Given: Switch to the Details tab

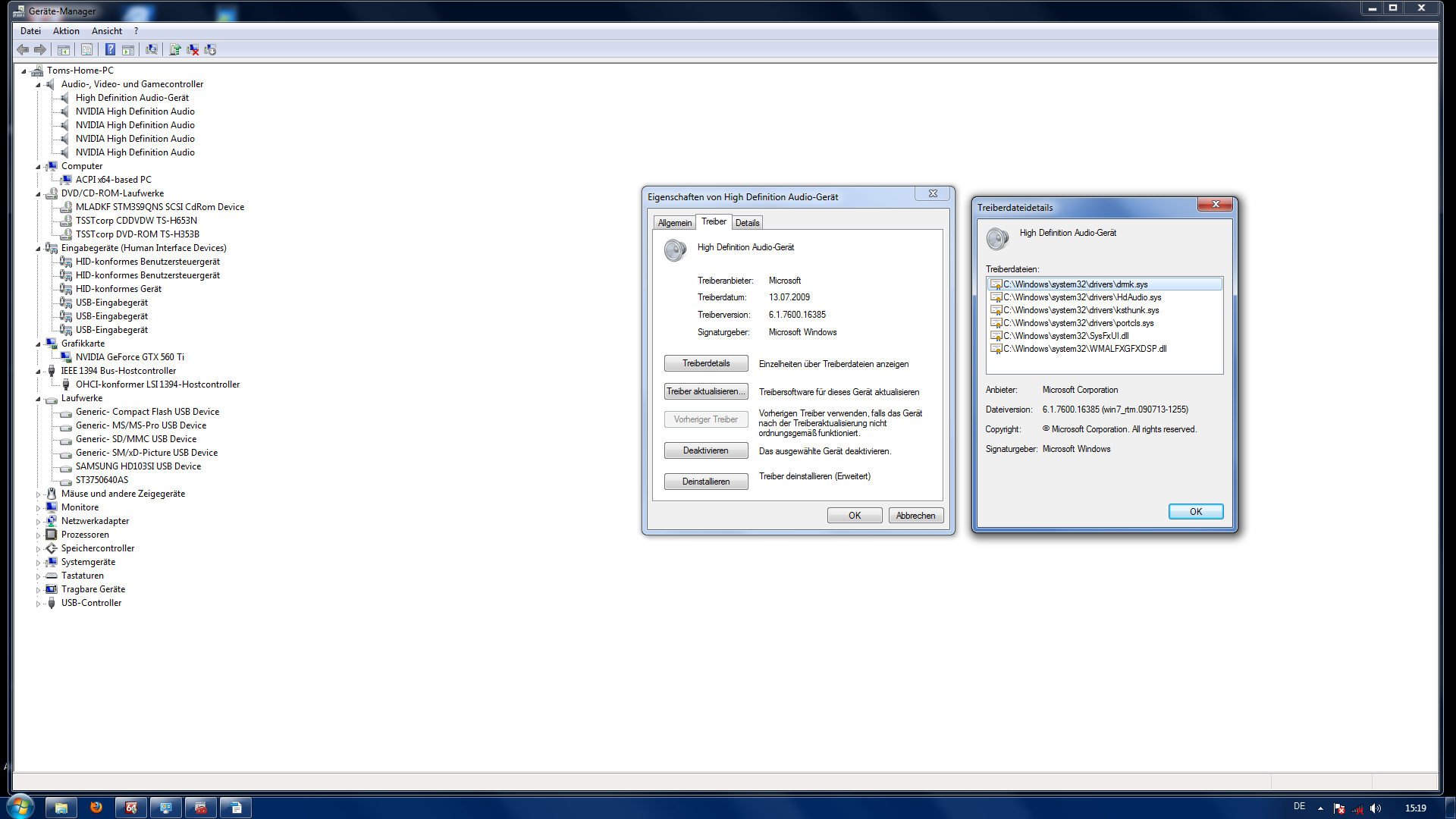Looking at the screenshot, I should pyautogui.click(x=747, y=223).
